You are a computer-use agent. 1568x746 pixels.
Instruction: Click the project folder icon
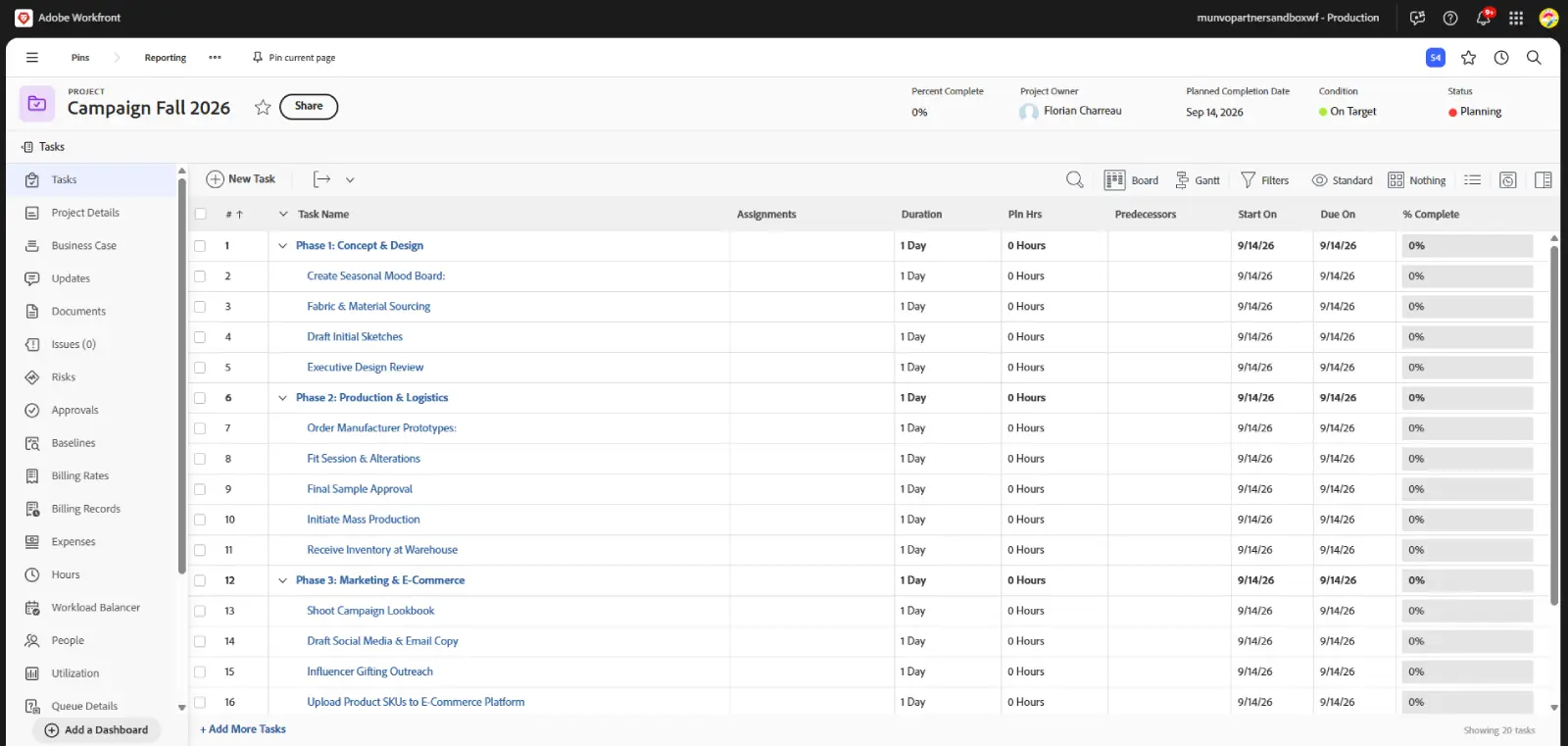click(x=37, y=104)
